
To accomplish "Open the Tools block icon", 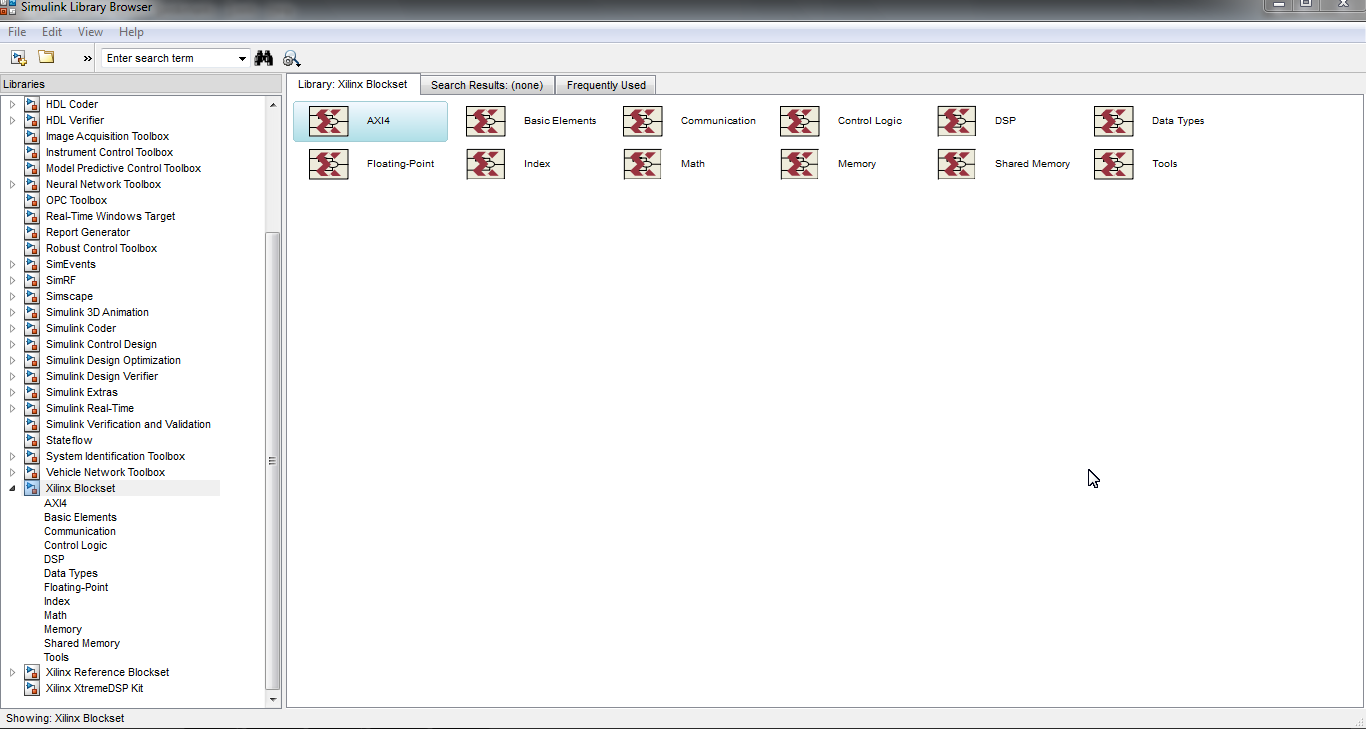I will pos(1113,164).
